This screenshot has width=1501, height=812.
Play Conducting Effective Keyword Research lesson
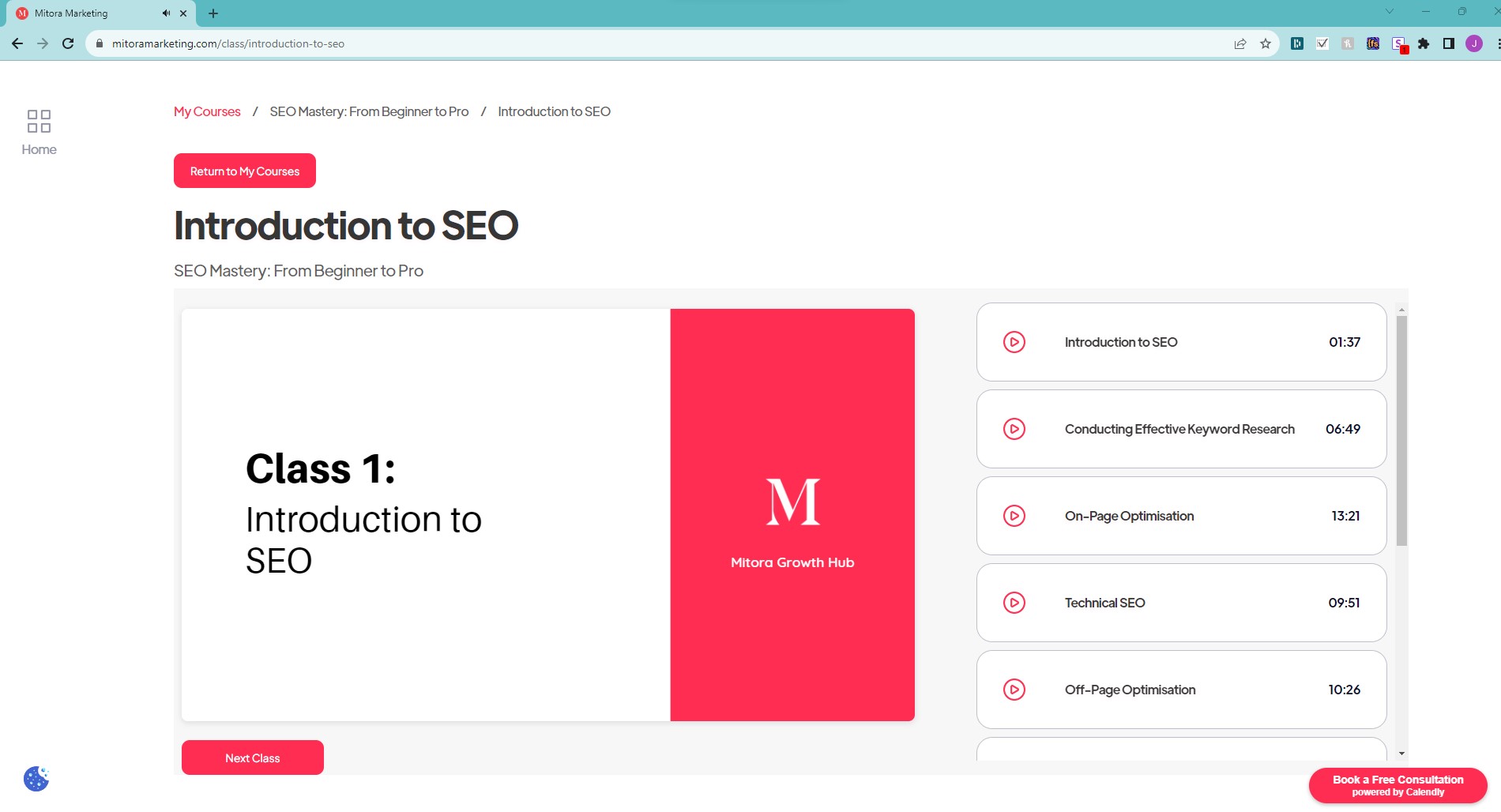pyautogui.click(x=1014, y=429)
